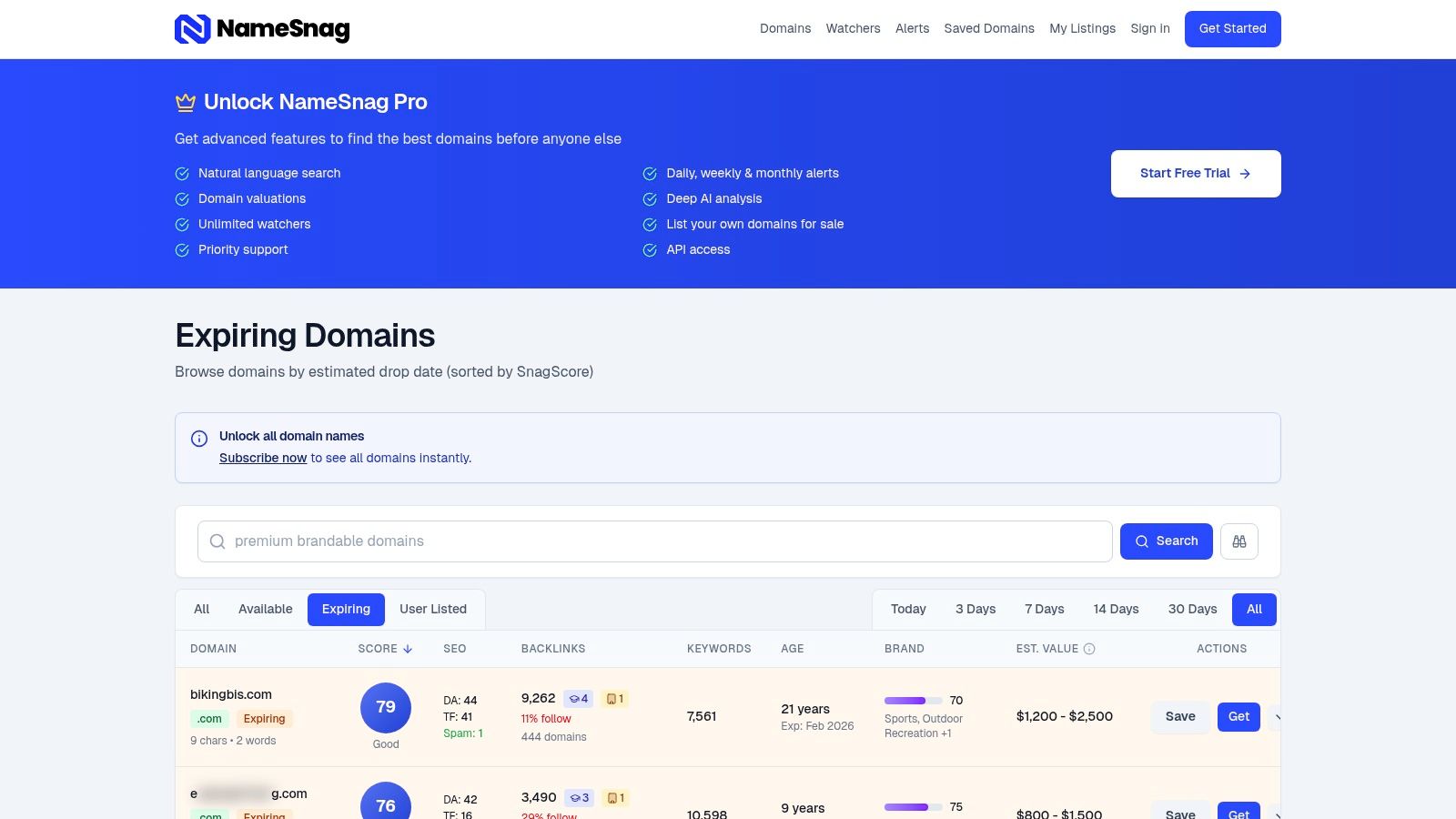This screenshot has width=1456, height=819.
Task: Switch to the Available filter tab
Action: point(265,609)
